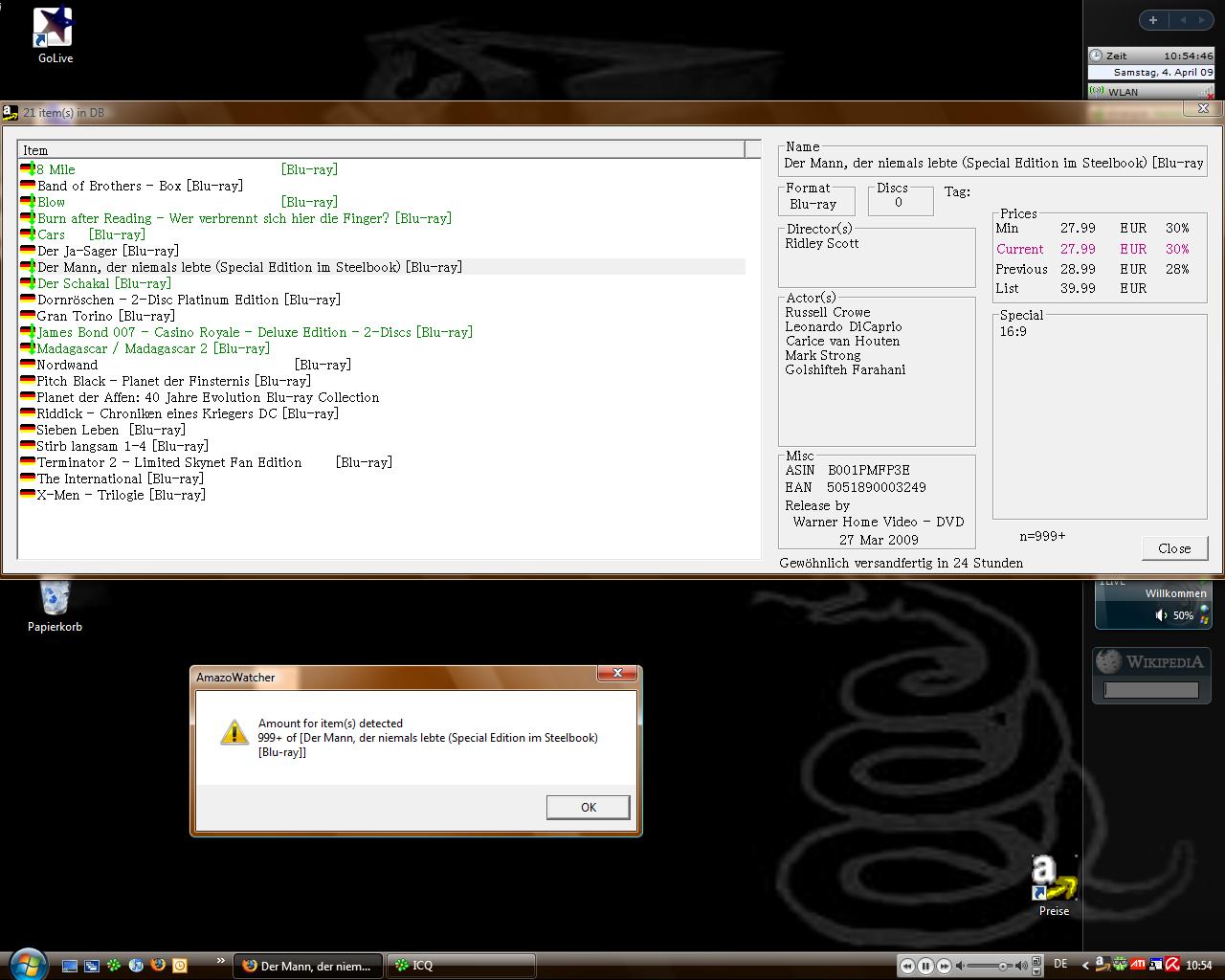The height and width of the screenshot is (980, 1225).
Task: Click the sidebar add gadget plus button
Action: (1153, 20)
